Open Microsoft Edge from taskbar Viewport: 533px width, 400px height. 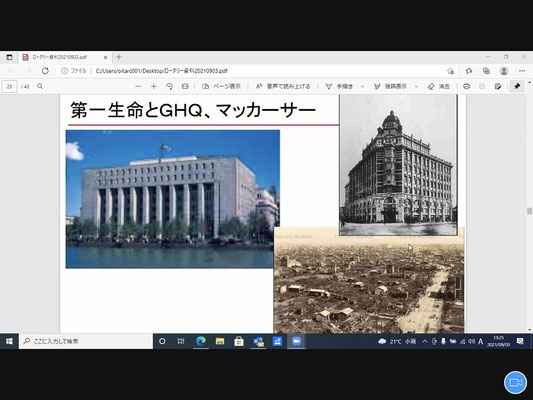click(201, 341)
